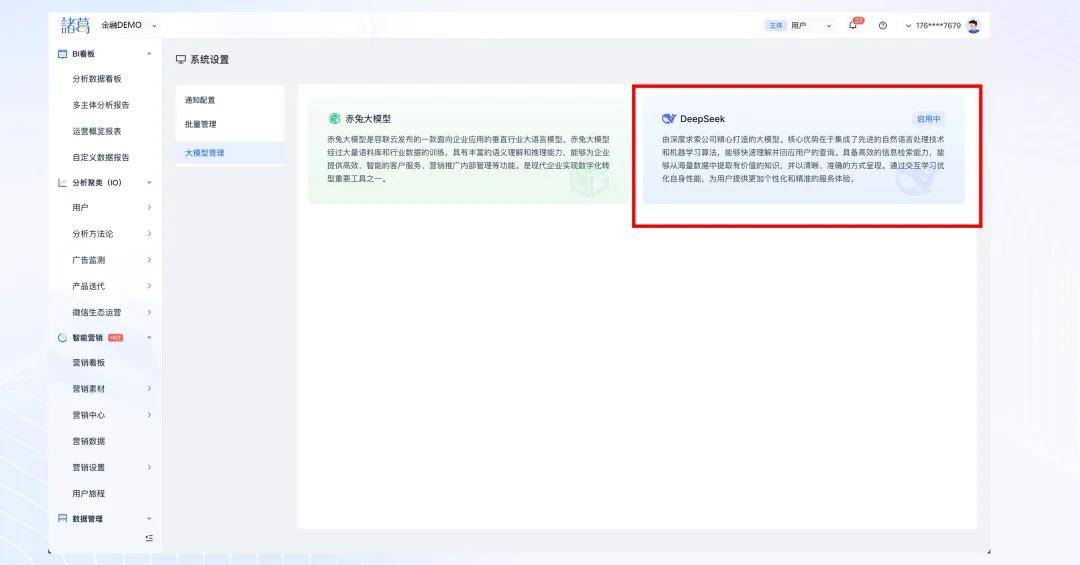Open the 176****7679 account dropdown

pos(933,25)
